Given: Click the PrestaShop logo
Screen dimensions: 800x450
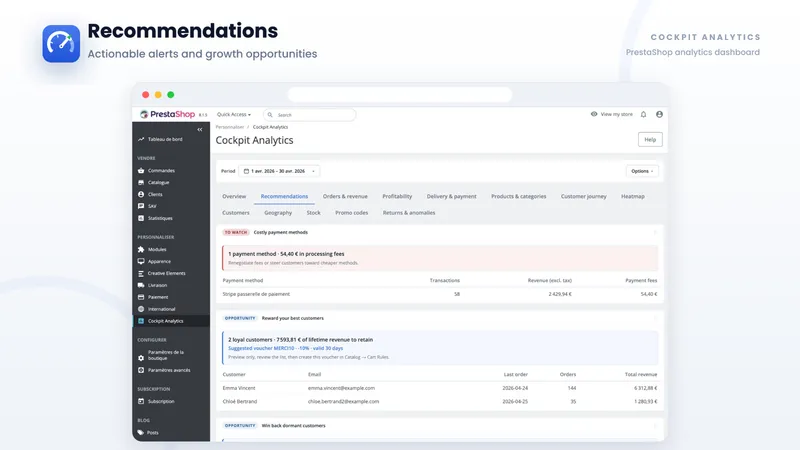Looking at the screenshot, I should pos(167,114).
